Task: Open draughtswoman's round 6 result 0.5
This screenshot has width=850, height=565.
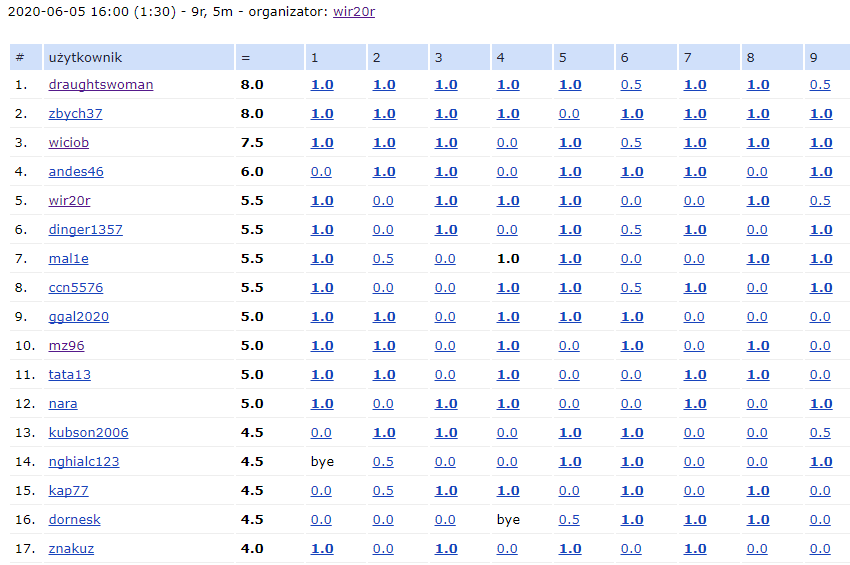Action: tap(631, 85)
